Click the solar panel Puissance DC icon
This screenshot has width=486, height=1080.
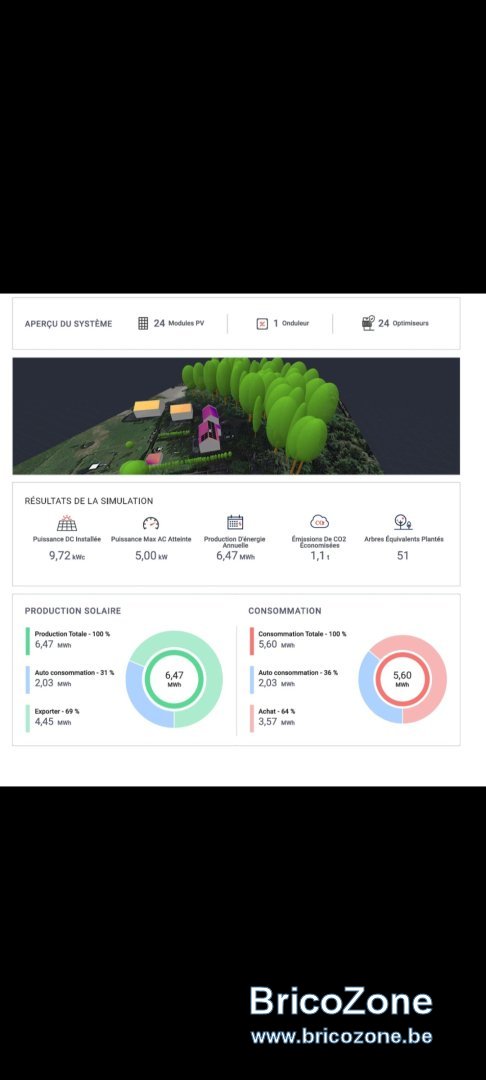(67, 523)
